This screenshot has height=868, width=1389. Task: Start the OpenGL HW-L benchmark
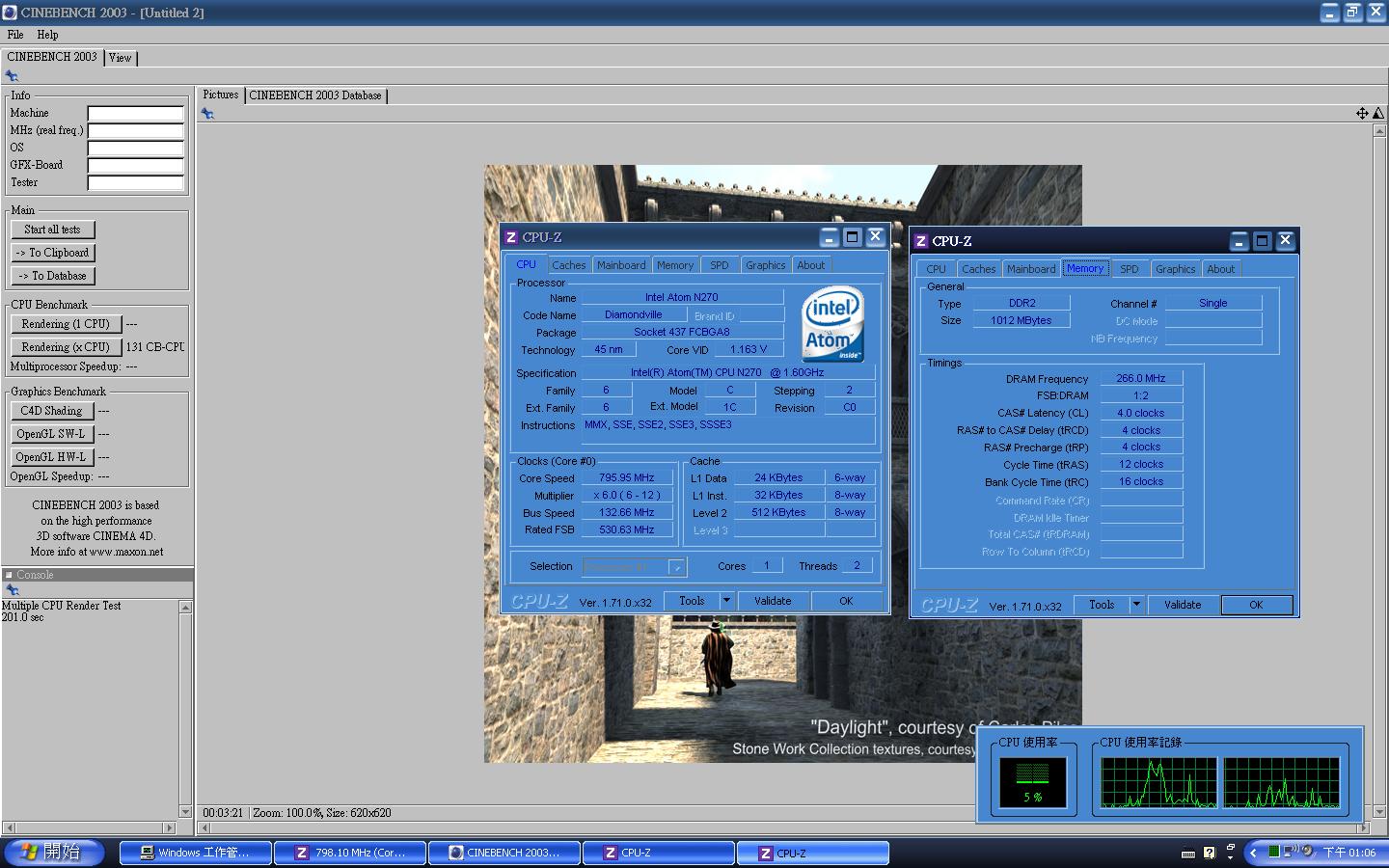(52, 457)
